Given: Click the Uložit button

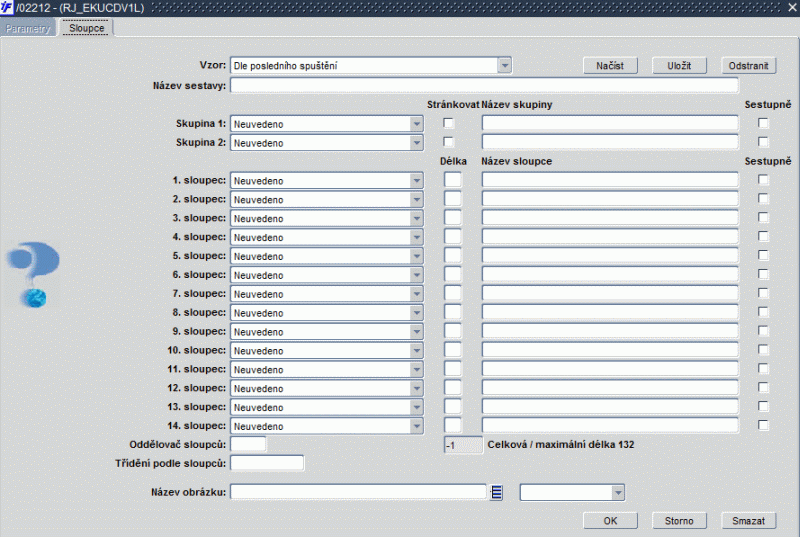Looking at the screenshot, I should click(679, 65).
